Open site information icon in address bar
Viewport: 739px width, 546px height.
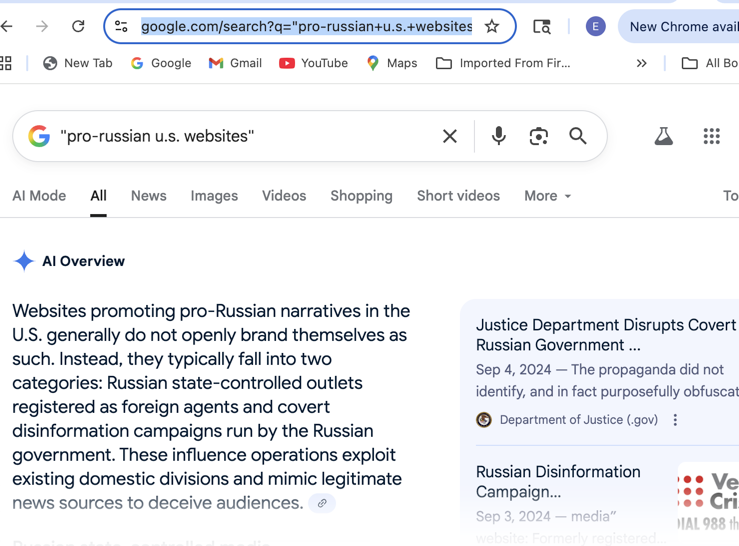(x=121, y=26)
